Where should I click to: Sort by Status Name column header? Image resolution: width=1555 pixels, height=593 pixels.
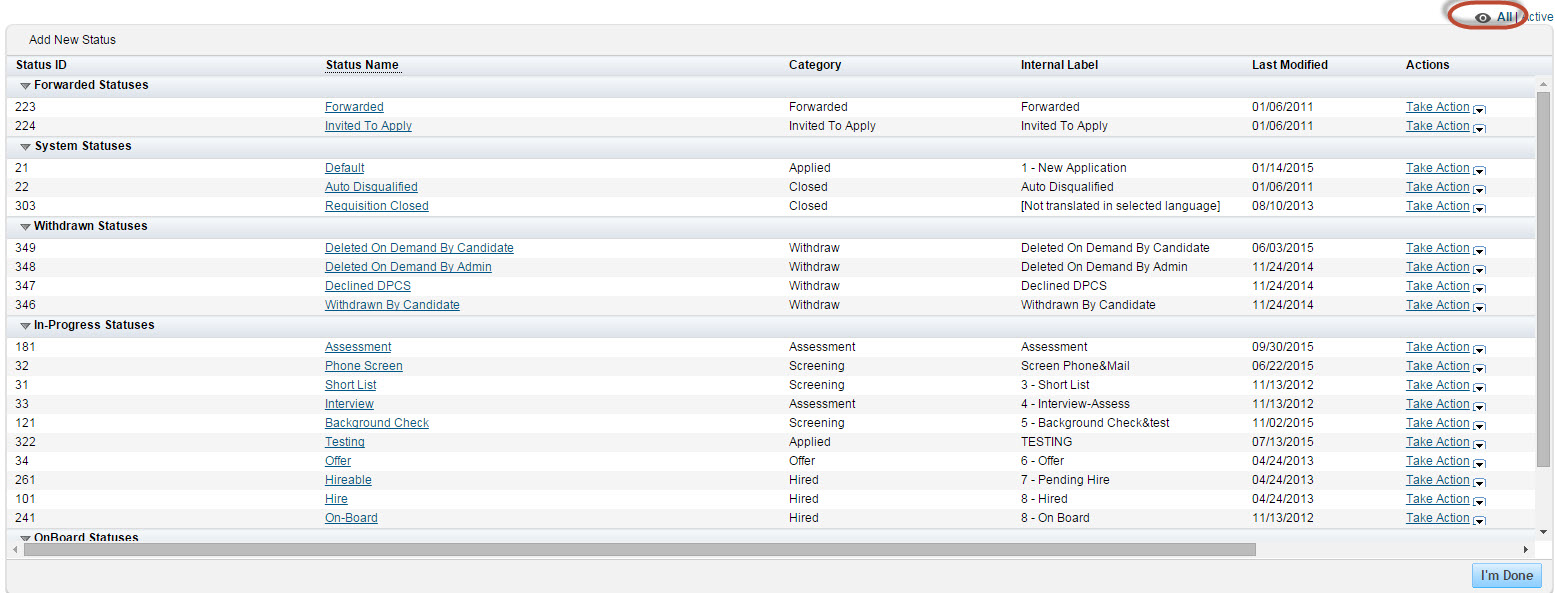point(362,65)
